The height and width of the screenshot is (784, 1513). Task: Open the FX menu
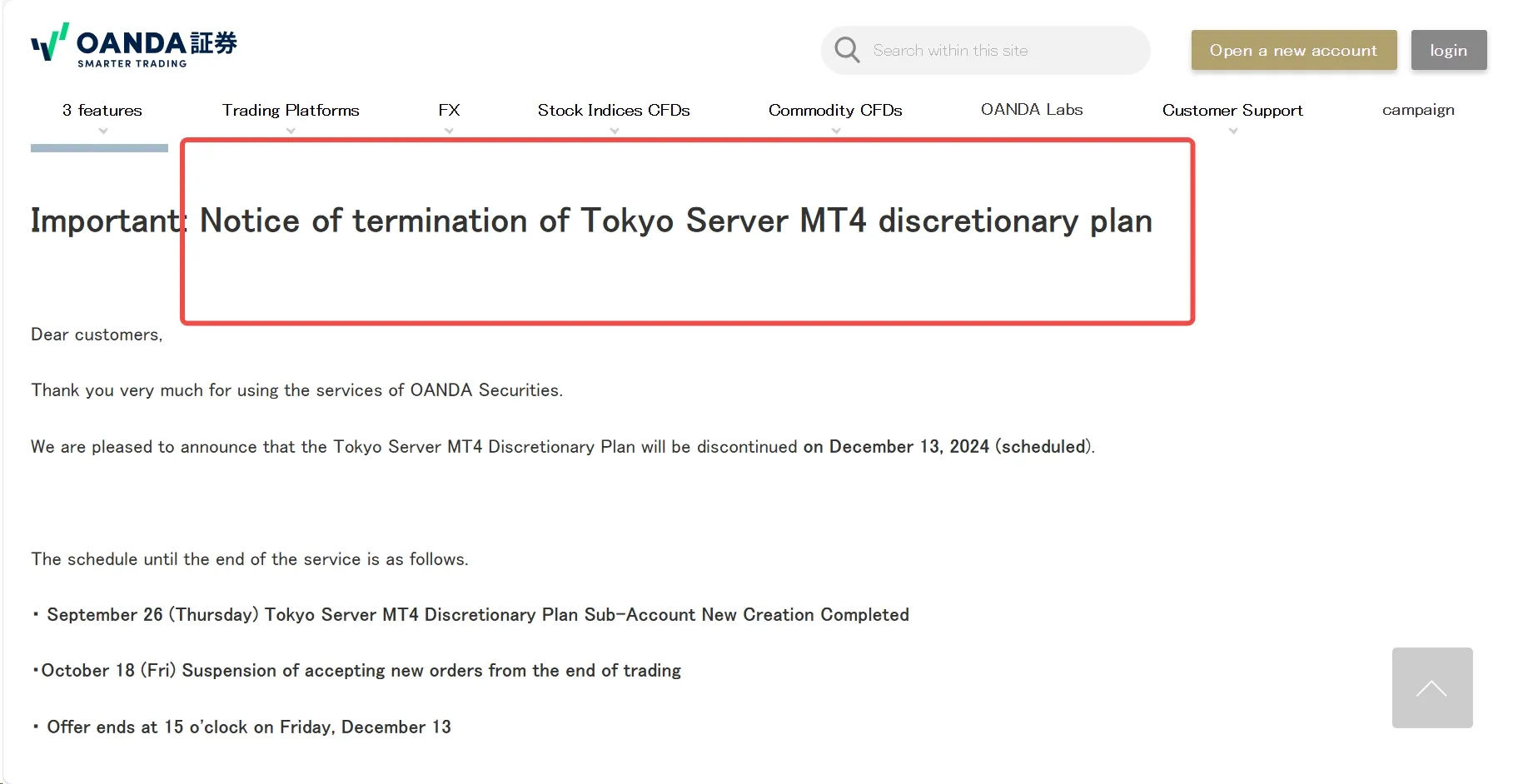click(449, 110)
